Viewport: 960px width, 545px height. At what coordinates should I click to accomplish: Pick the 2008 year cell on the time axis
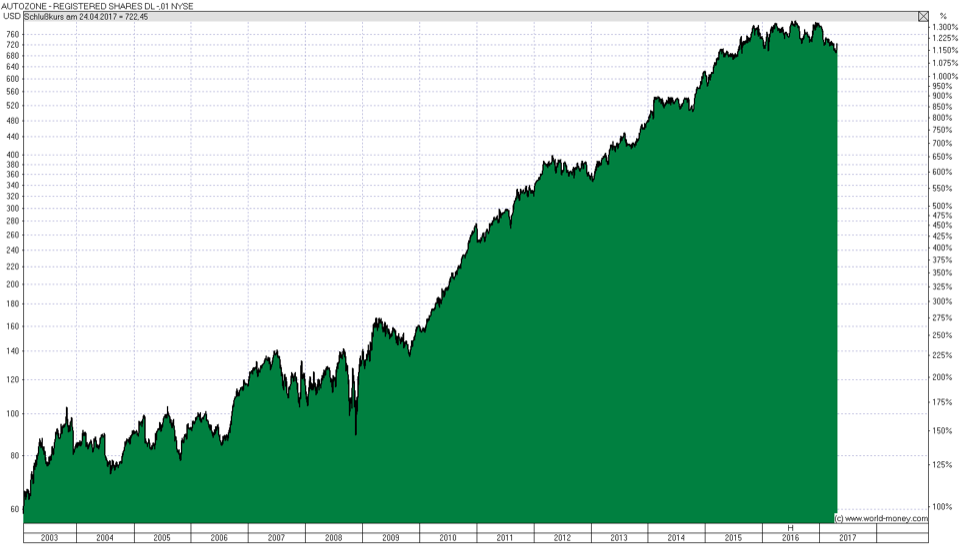click(x=334, y=538)
